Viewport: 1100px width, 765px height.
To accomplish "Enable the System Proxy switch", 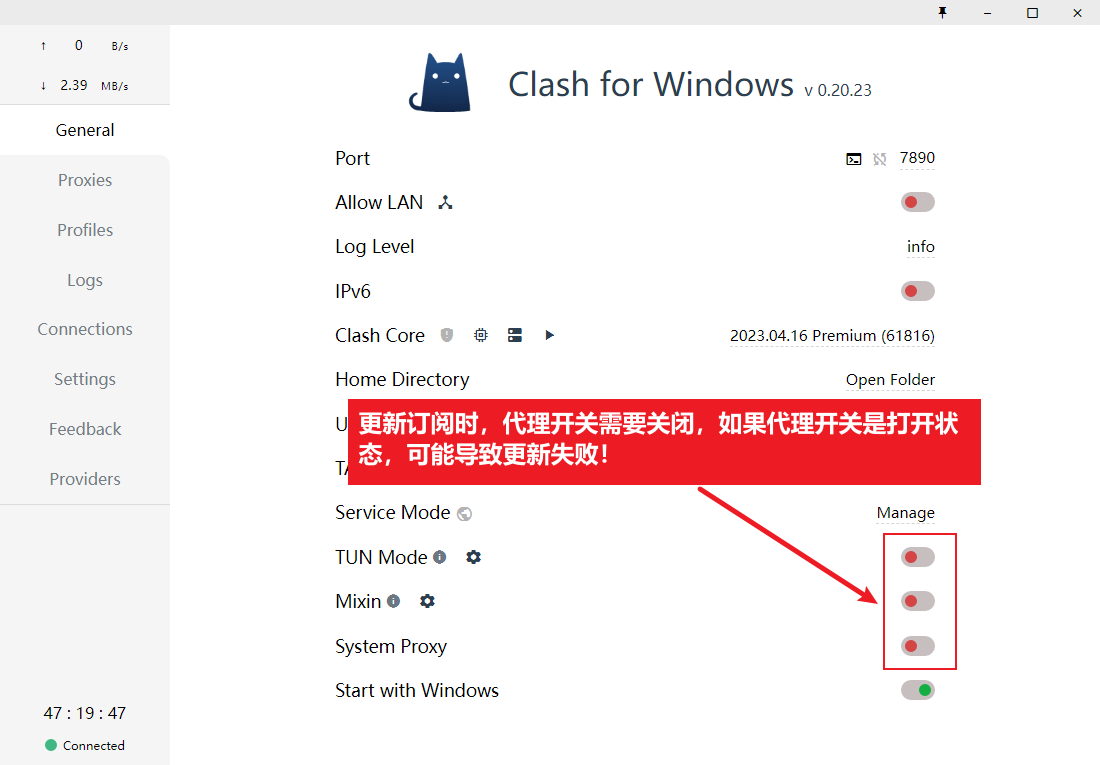I will coord(918,646).
